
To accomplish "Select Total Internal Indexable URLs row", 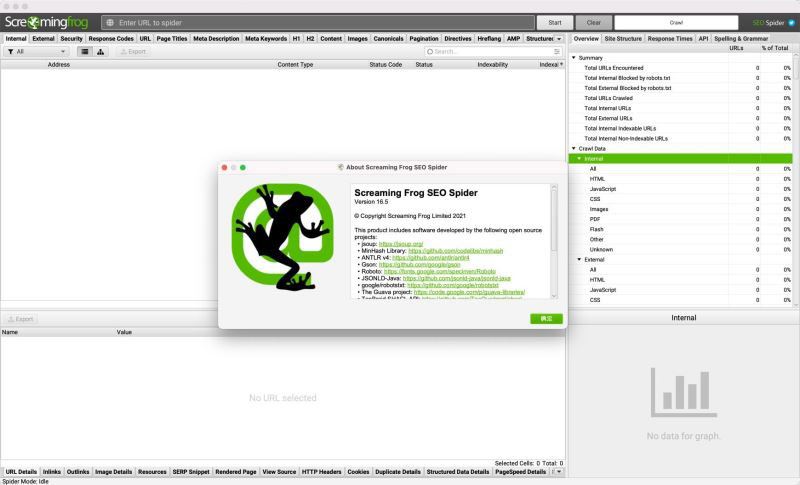I will (681, 129).
